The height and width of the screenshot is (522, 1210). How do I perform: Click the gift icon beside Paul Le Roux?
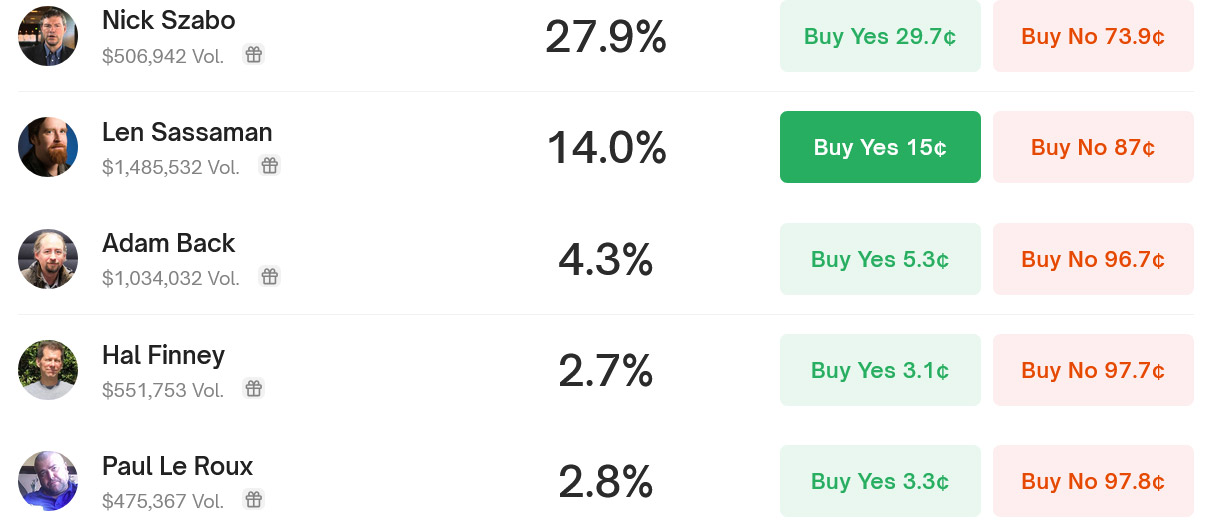[254, 499]
